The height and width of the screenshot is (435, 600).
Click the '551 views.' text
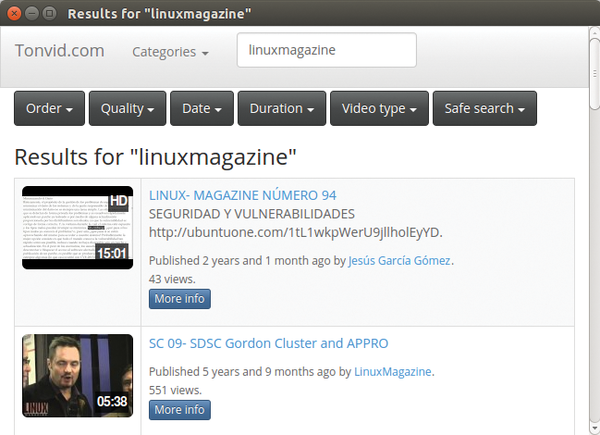pos(175,390)
